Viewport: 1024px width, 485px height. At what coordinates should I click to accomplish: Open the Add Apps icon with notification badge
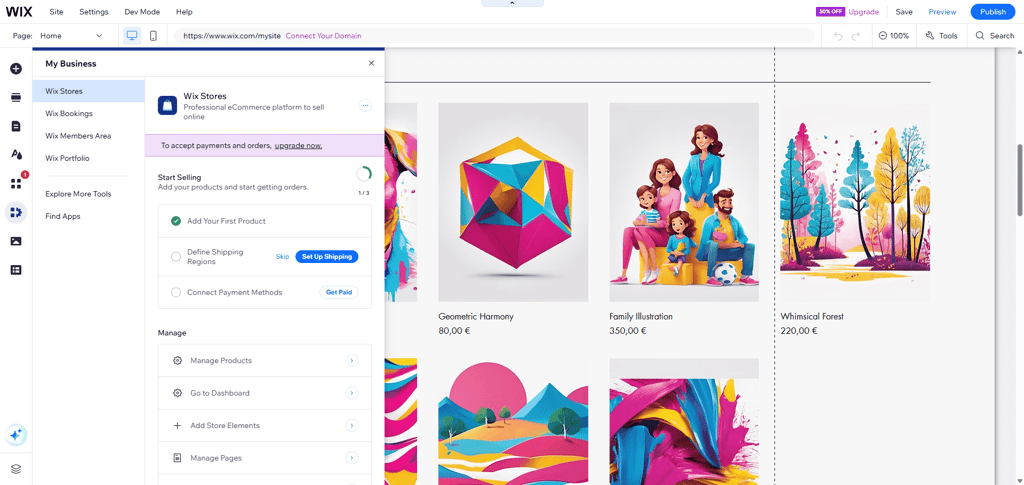[x=16, y=183]
